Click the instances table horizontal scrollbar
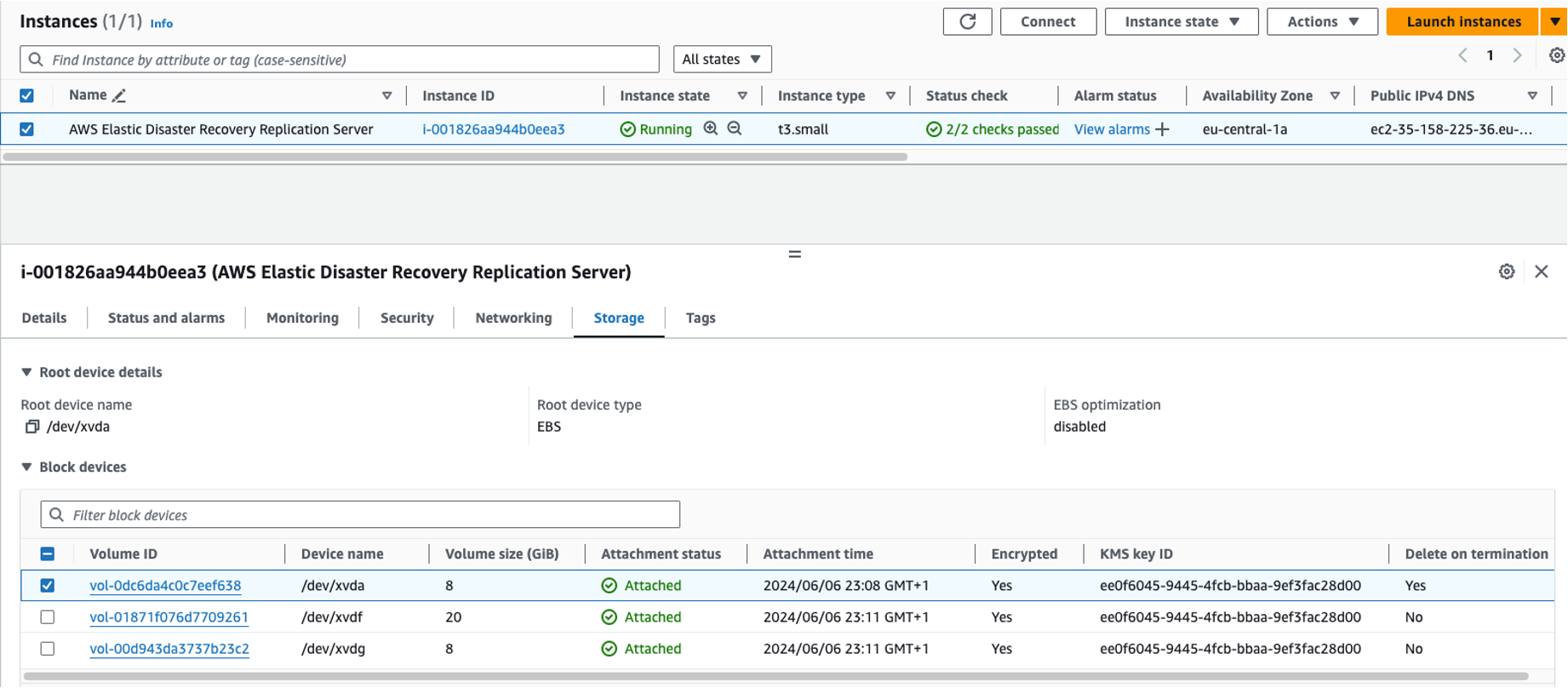 (x=455, y=157)
